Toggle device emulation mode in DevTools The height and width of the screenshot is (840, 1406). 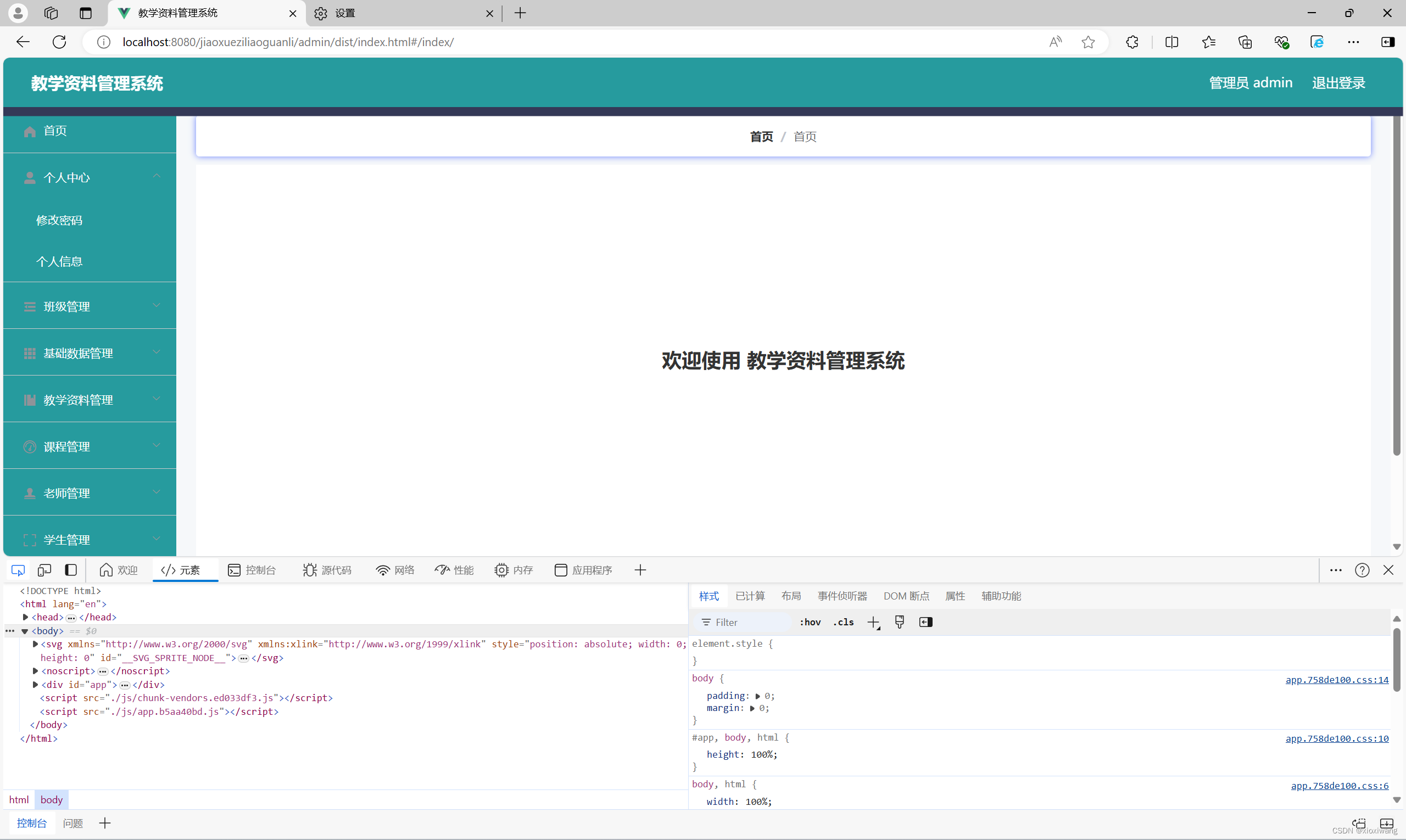click(x=44, y=570)
